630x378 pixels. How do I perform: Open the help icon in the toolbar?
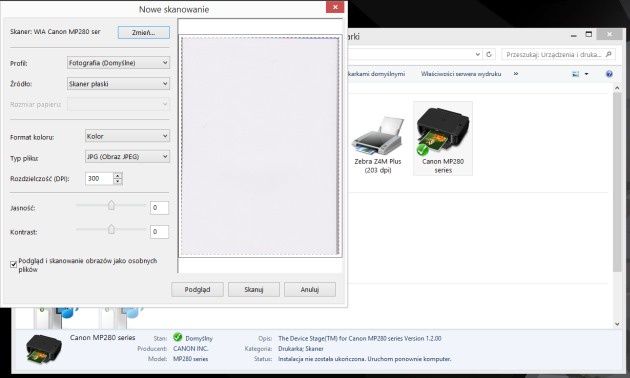(609, 74)
